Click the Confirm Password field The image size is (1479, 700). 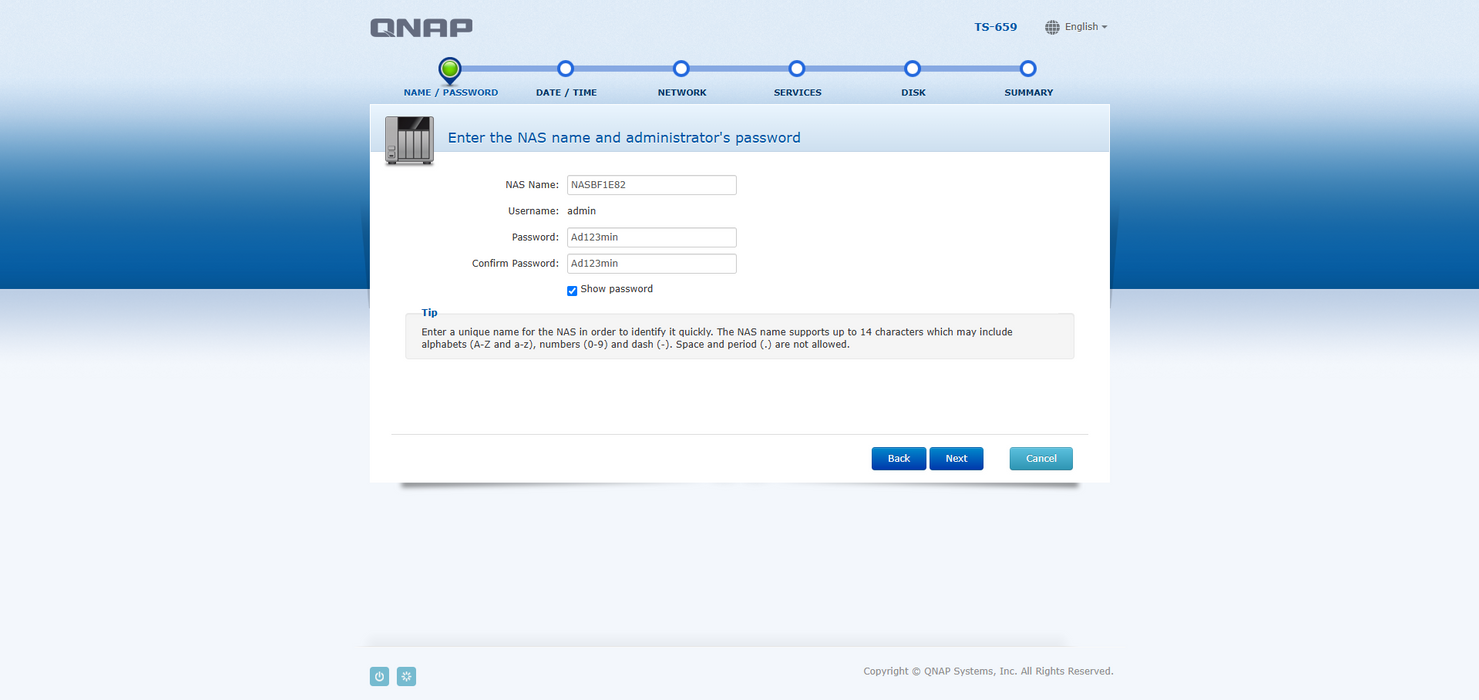[652, 263]
